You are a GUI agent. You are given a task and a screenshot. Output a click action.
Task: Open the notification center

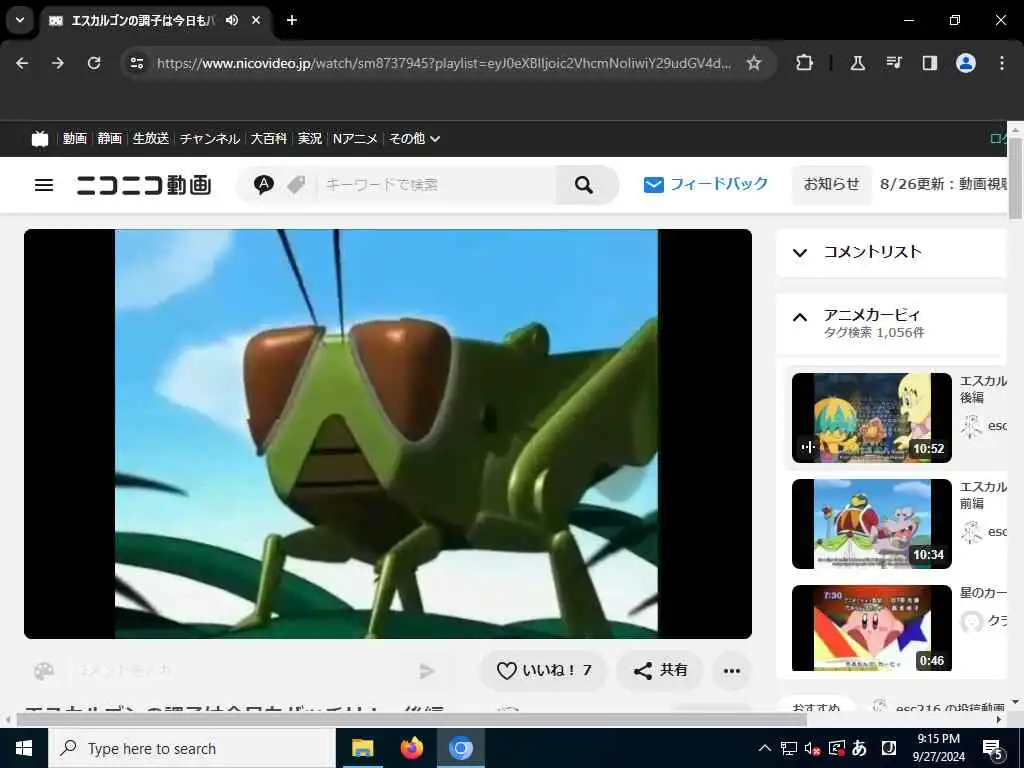(x=993, y=748)
